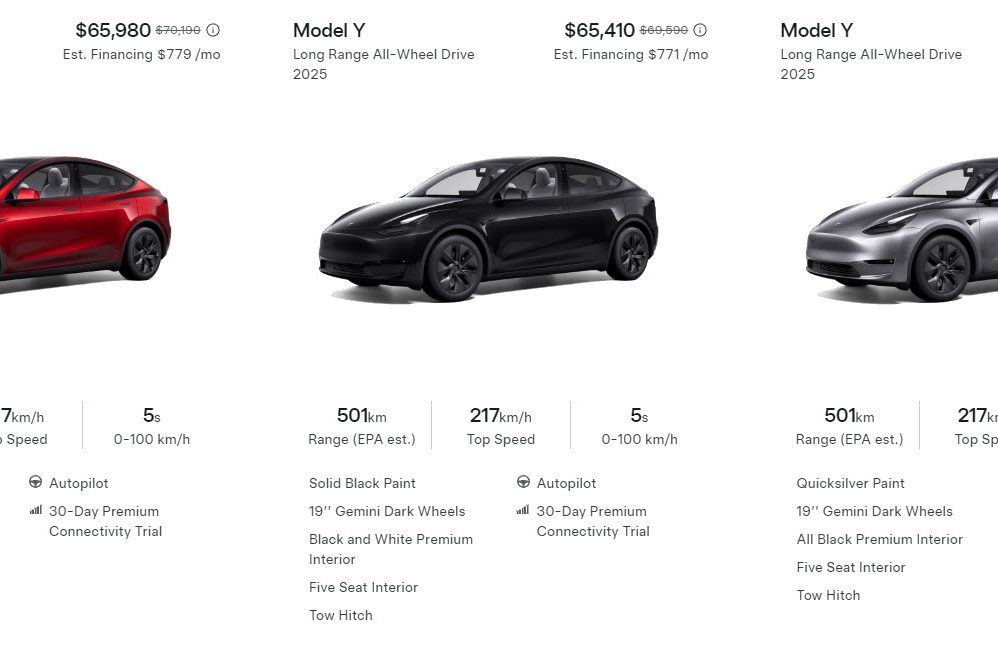This screenshot has width=998, height=665.
Task: Click the Solid Black Paint feature entry
Action: [362, 483]
